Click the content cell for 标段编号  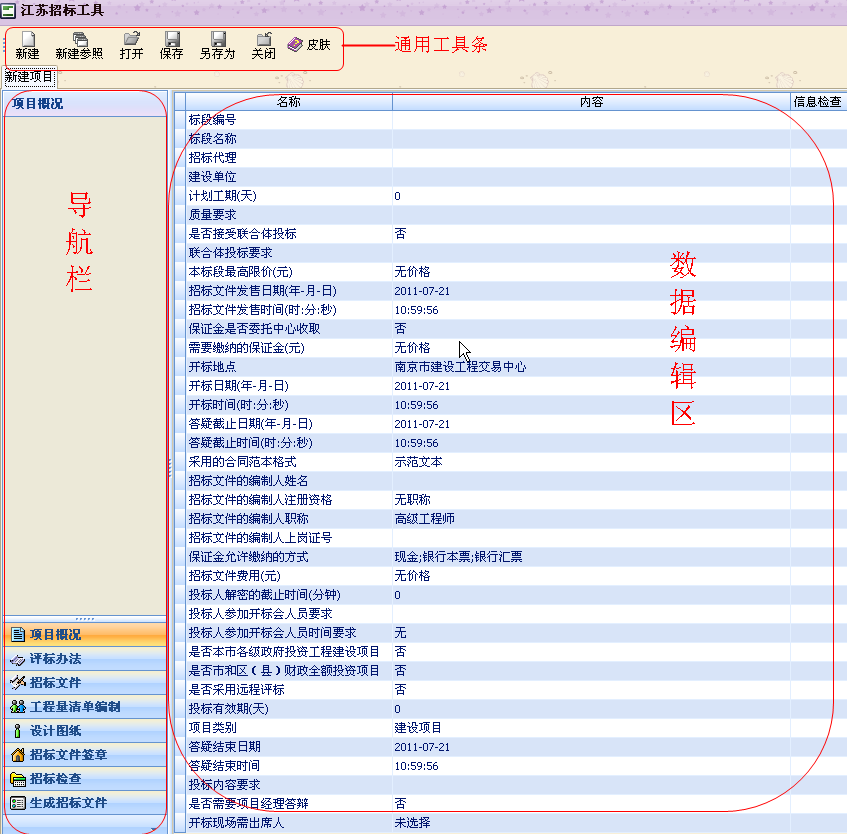(591, 120)
